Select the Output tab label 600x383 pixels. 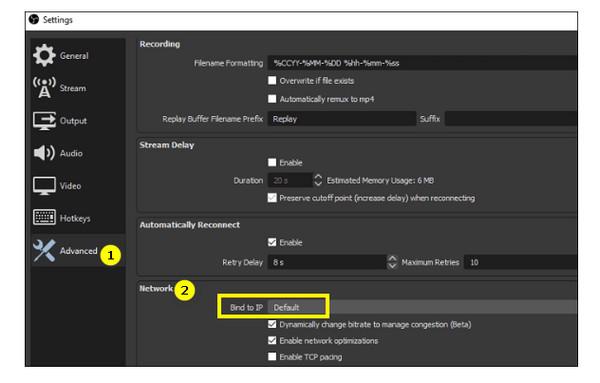[73, 121]
